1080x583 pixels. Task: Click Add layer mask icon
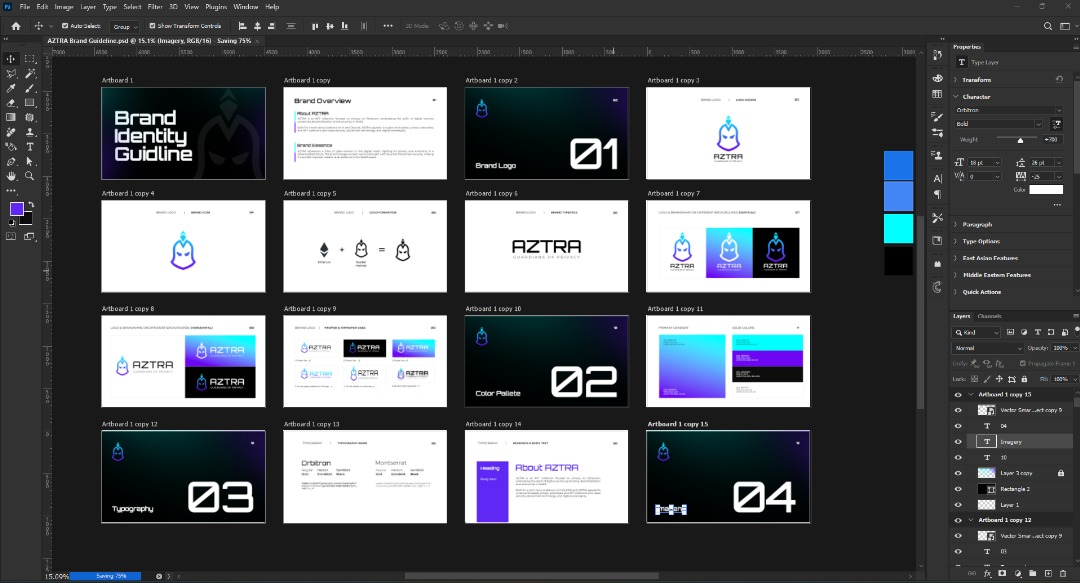click(x=1002, y=573)
